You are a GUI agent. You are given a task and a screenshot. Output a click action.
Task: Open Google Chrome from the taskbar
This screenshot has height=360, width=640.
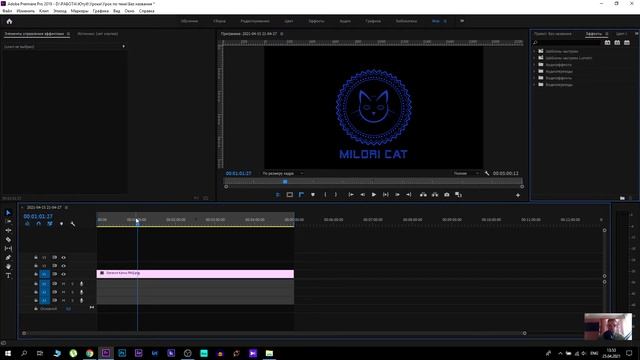coord(89,353)
